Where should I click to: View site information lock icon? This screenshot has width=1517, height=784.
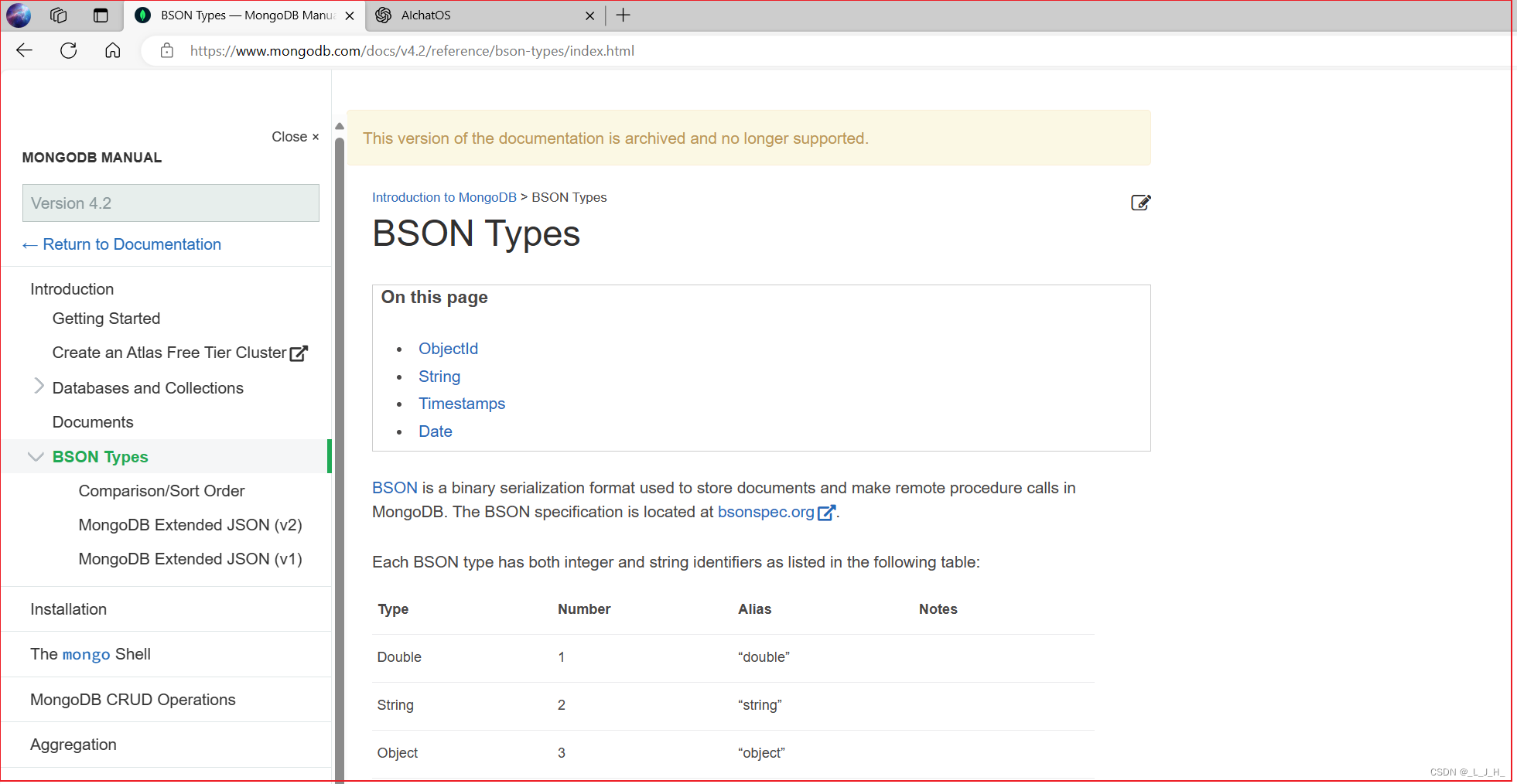point(166,50)
